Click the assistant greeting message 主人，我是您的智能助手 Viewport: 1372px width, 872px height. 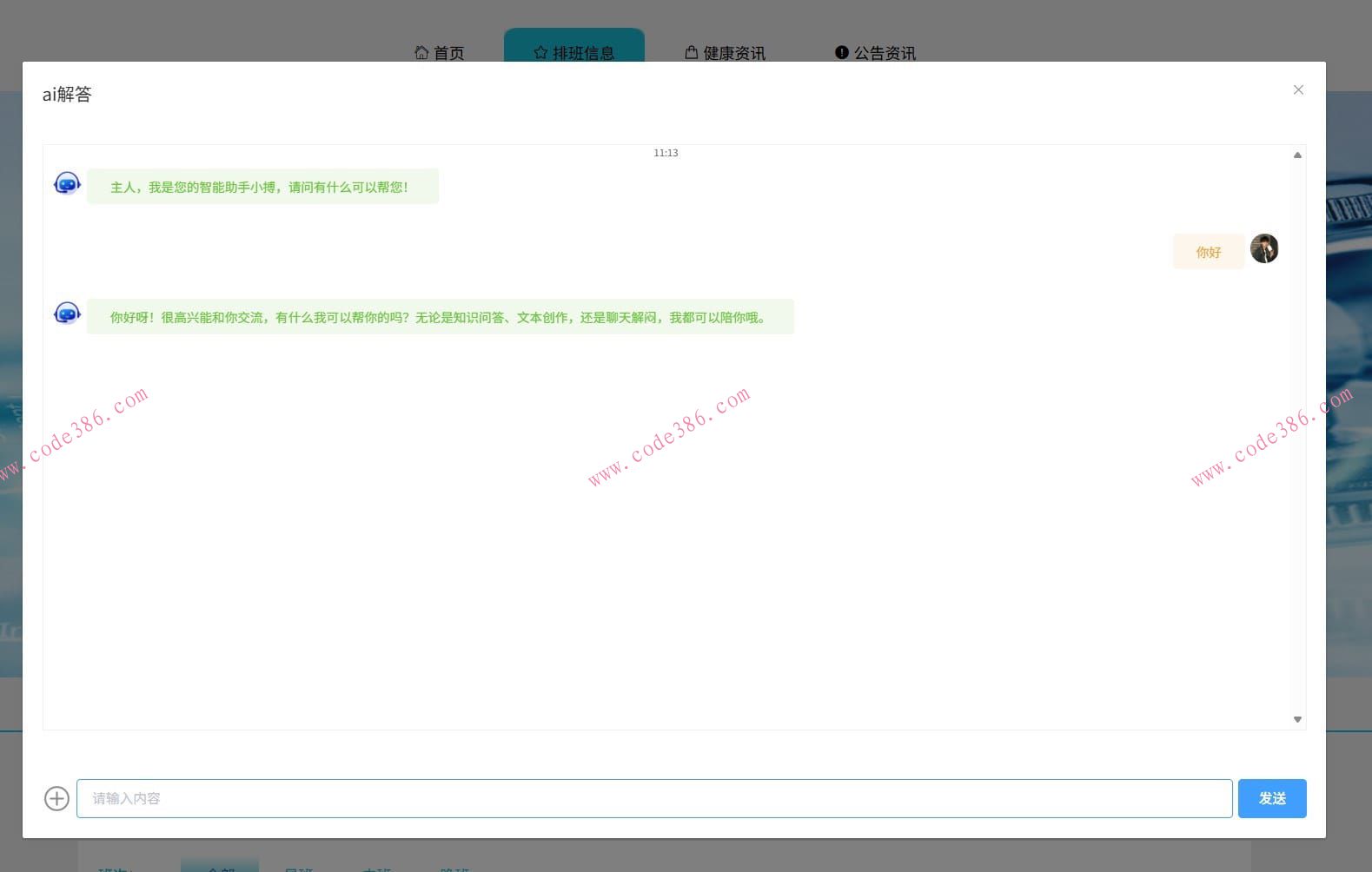(262, 187)
